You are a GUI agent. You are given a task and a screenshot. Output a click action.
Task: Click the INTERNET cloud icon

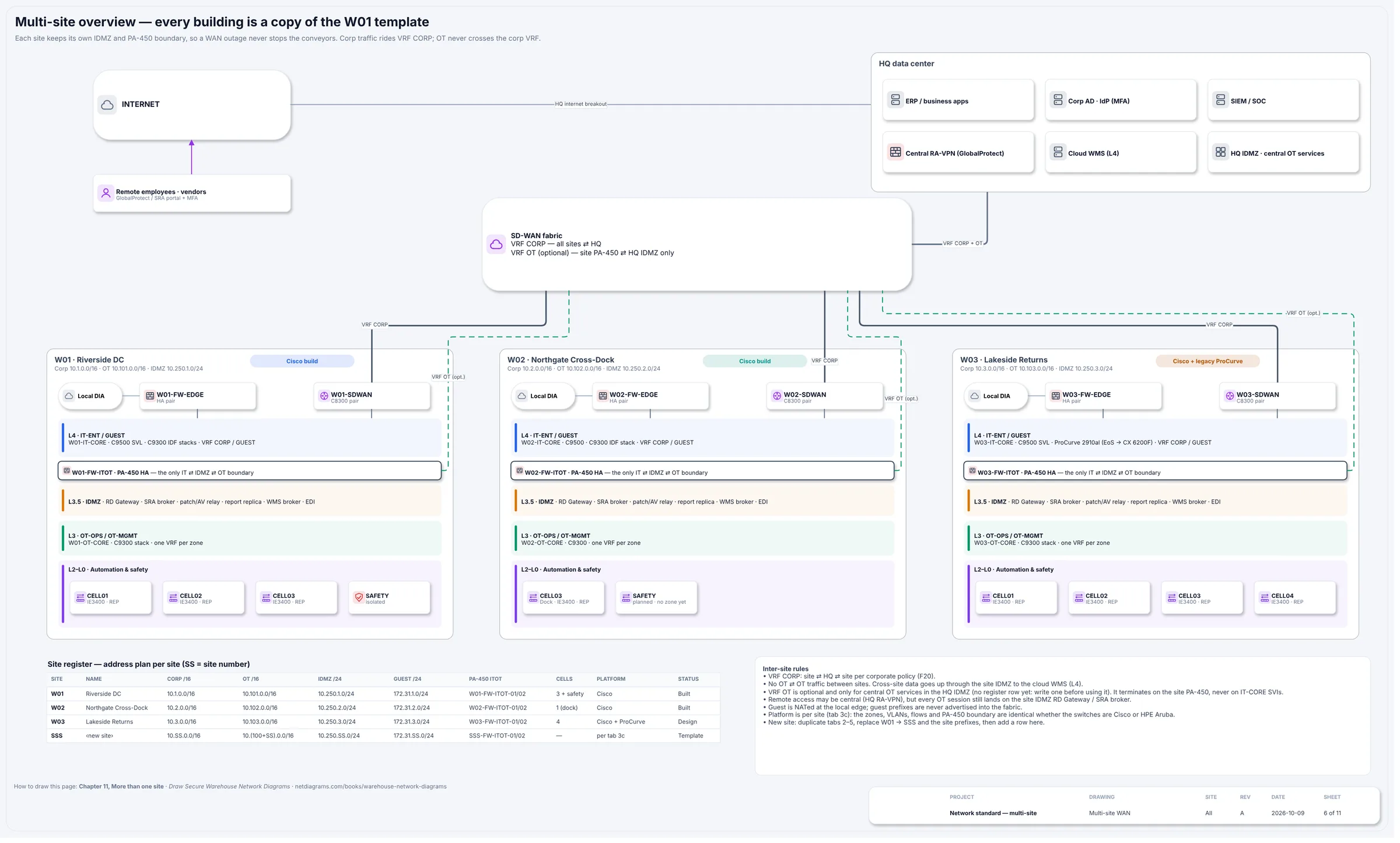[x=107, y=105]
